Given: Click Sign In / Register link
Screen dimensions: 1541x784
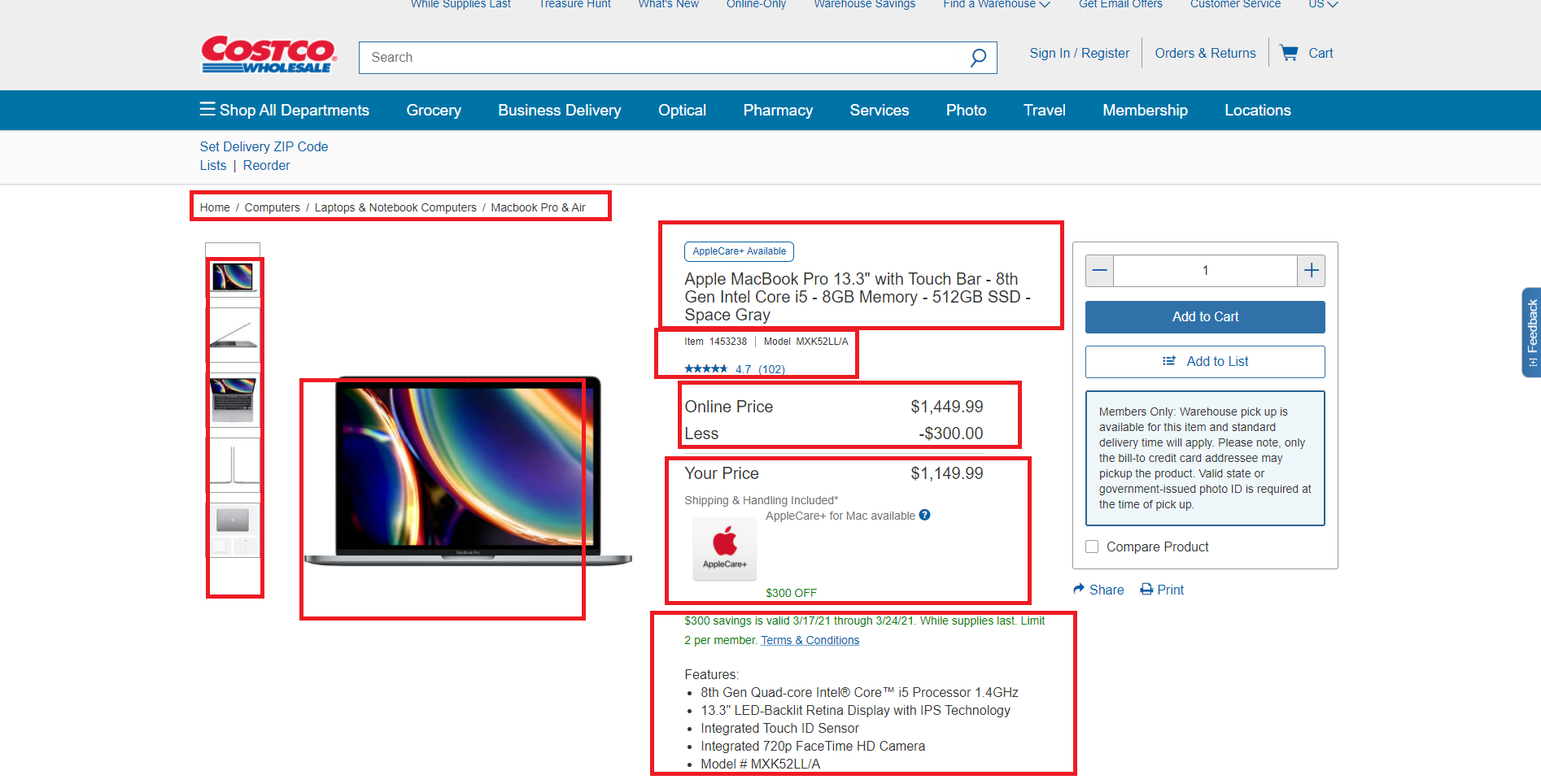Looking at the screenshot, I should point(1080,53).
